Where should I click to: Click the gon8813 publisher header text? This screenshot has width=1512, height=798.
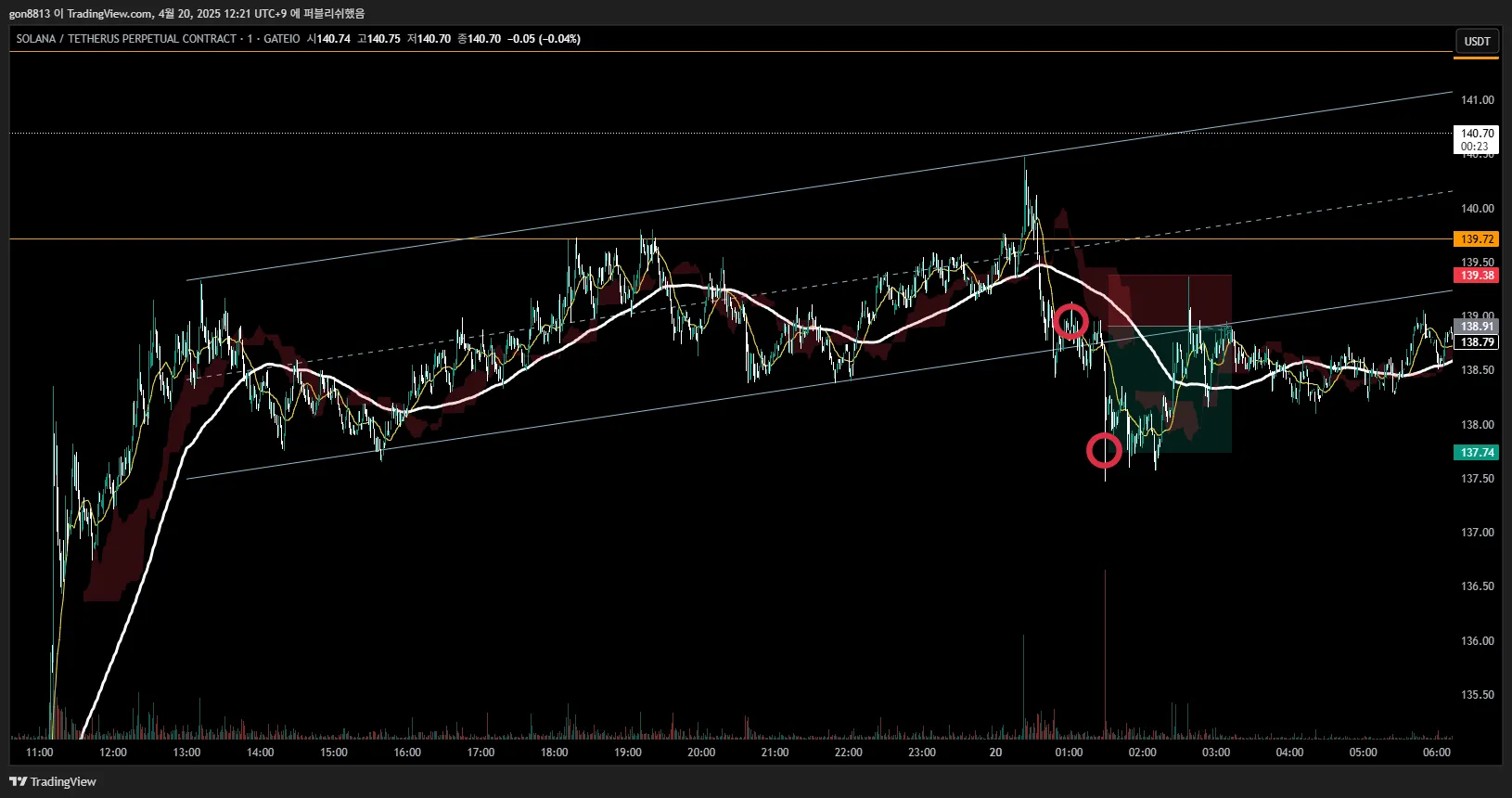tap(30, 13)
